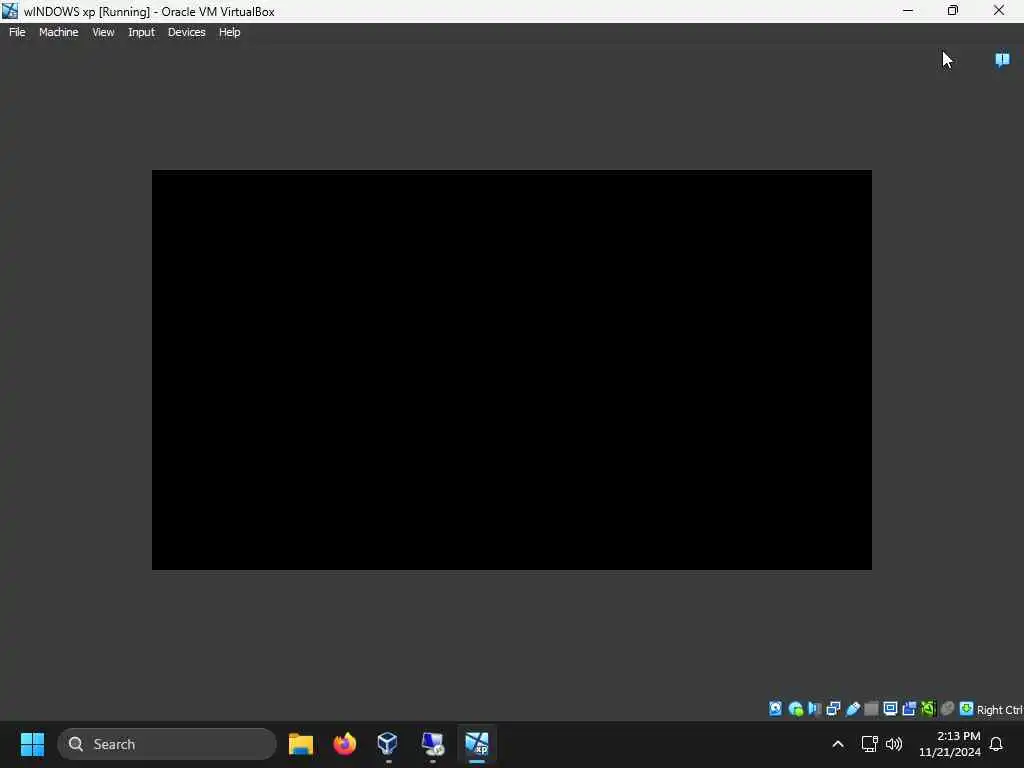Open VirtualBox Manager cube taskbar icon
The width and height of the screenshot is (1024, 768).
387,744
